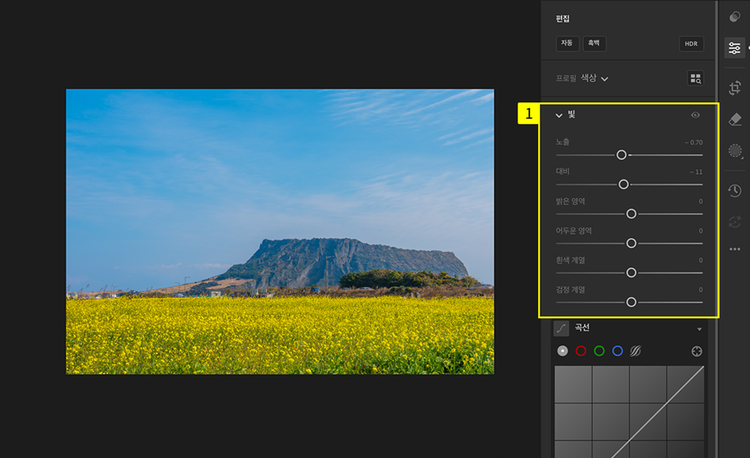This screenshot has width=750, height=458.
Task: Select the Crop and Rotate tool
Action: tap(735, 86)
